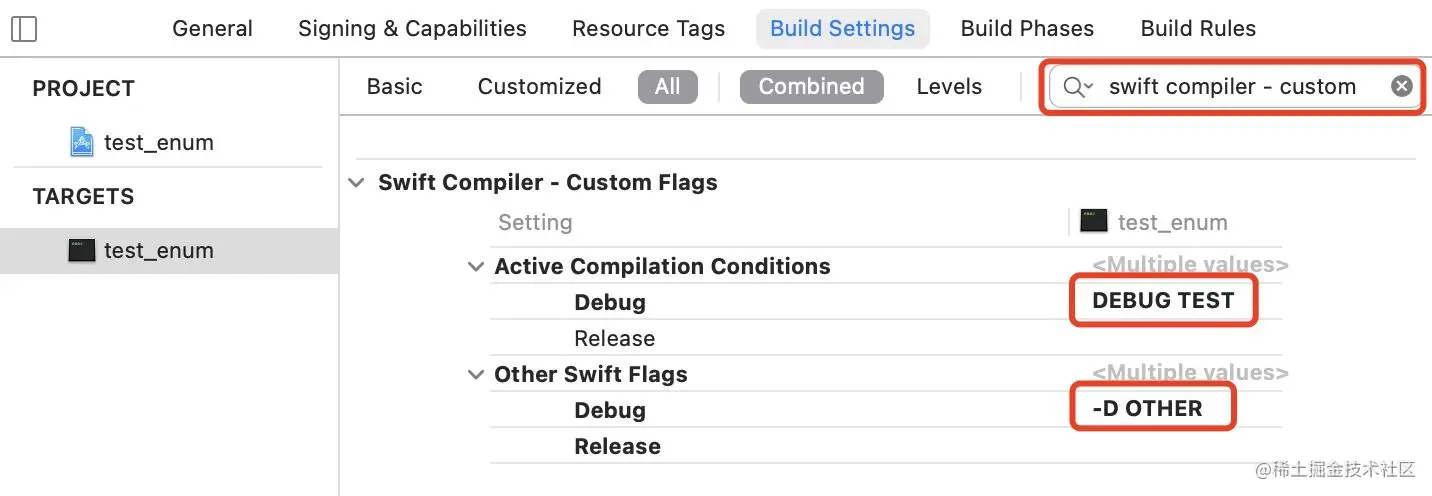The width and height of the screenshot is (1432, 496).
Task: Collapse Swift Compiler - Custom Flags section
Action: tap(356, 183)
